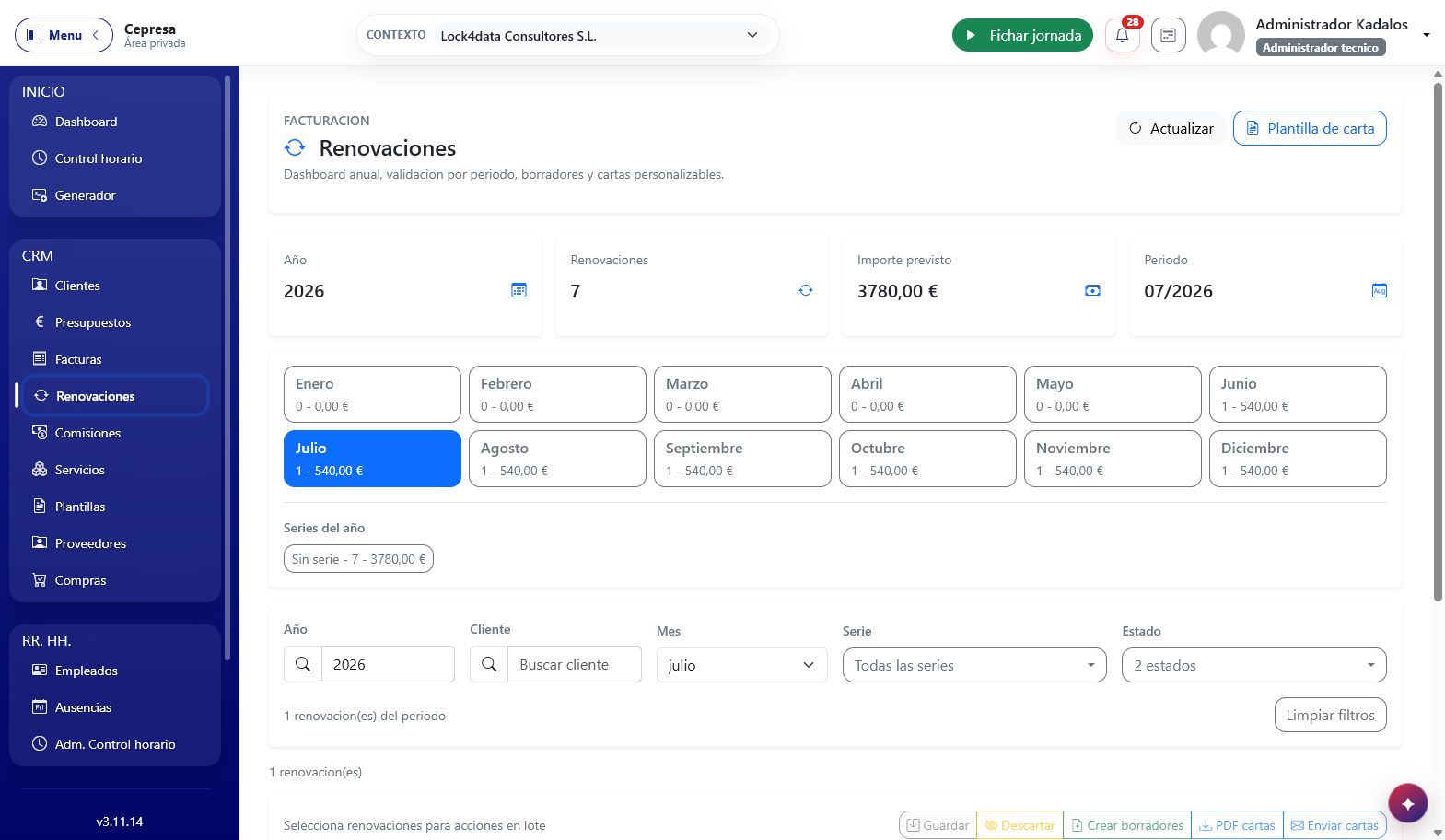The image size is (1445, 840).
Task: Open Plantilla de carta
Action: (1310, 128)
